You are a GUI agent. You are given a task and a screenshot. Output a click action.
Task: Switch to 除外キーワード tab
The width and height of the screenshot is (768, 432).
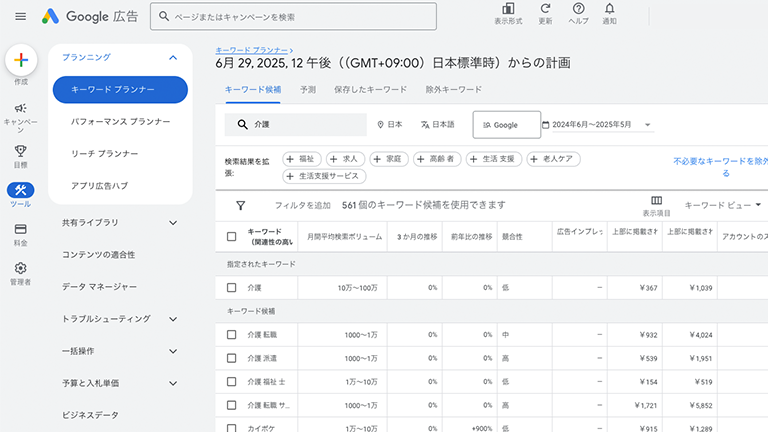(454, 90)
